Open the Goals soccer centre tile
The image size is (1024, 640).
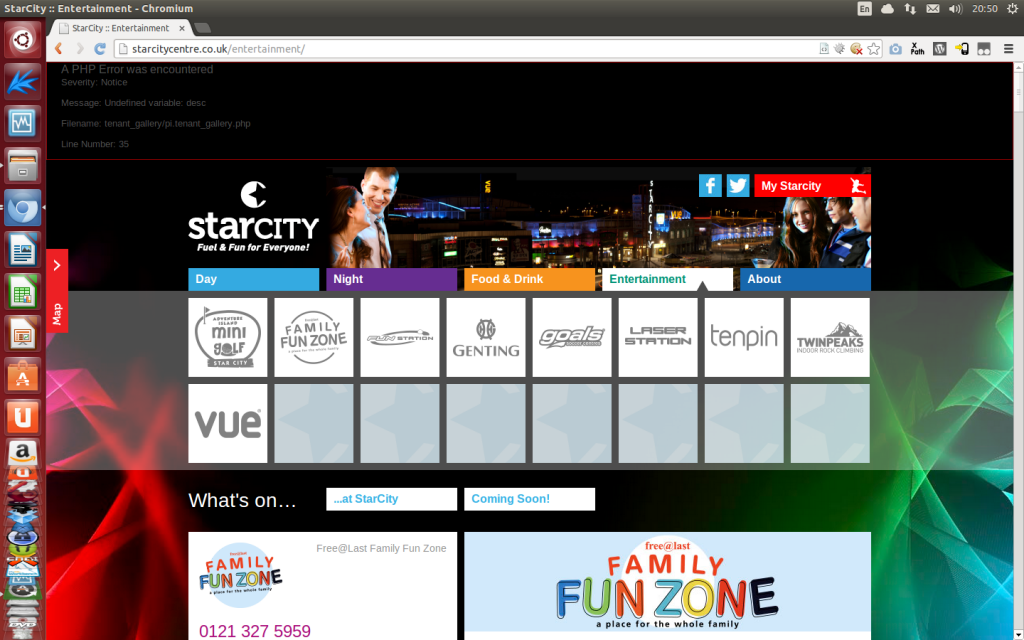tap(572, 337)
